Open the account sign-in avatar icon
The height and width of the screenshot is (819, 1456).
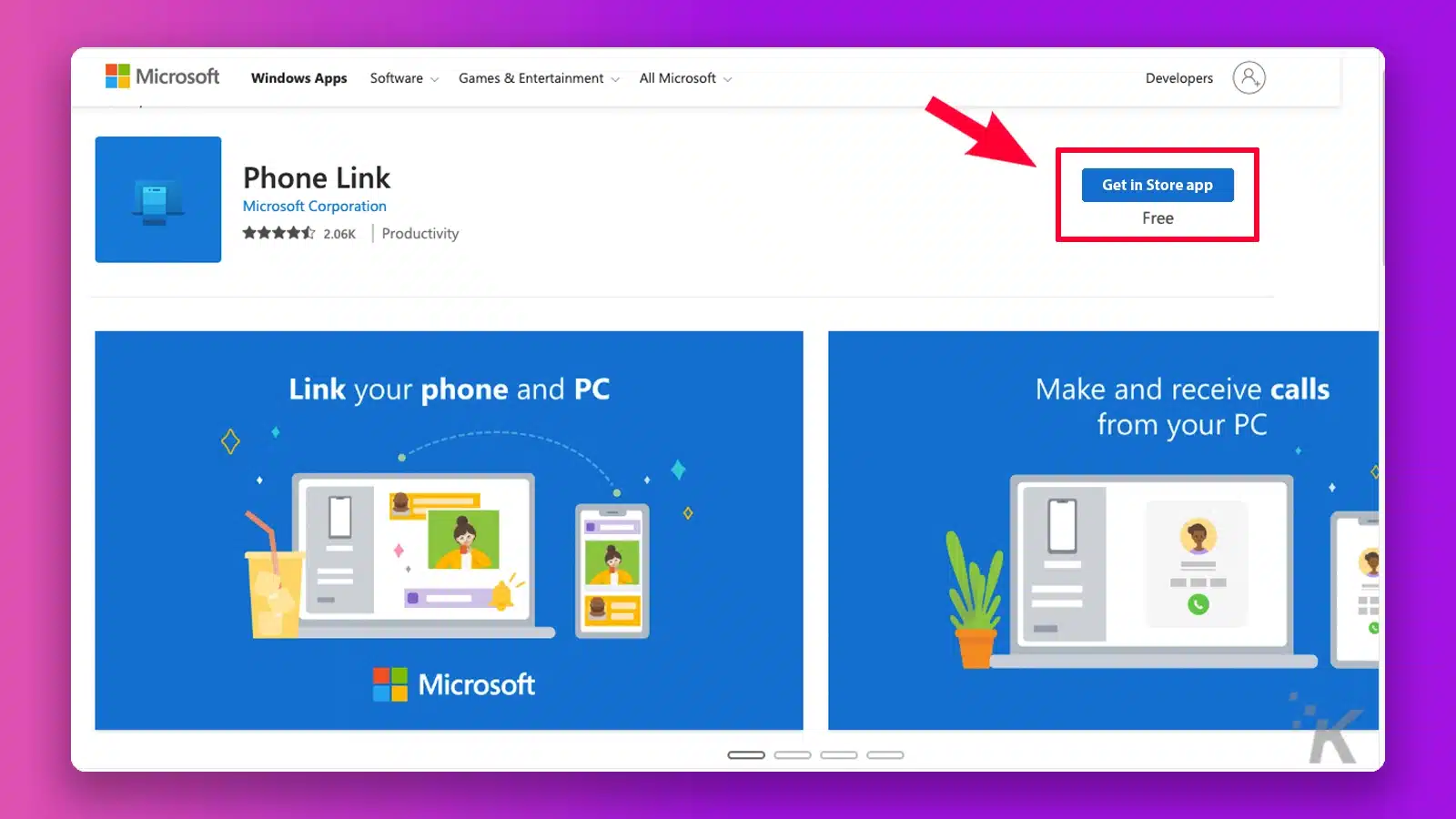tap(1249, 77)
